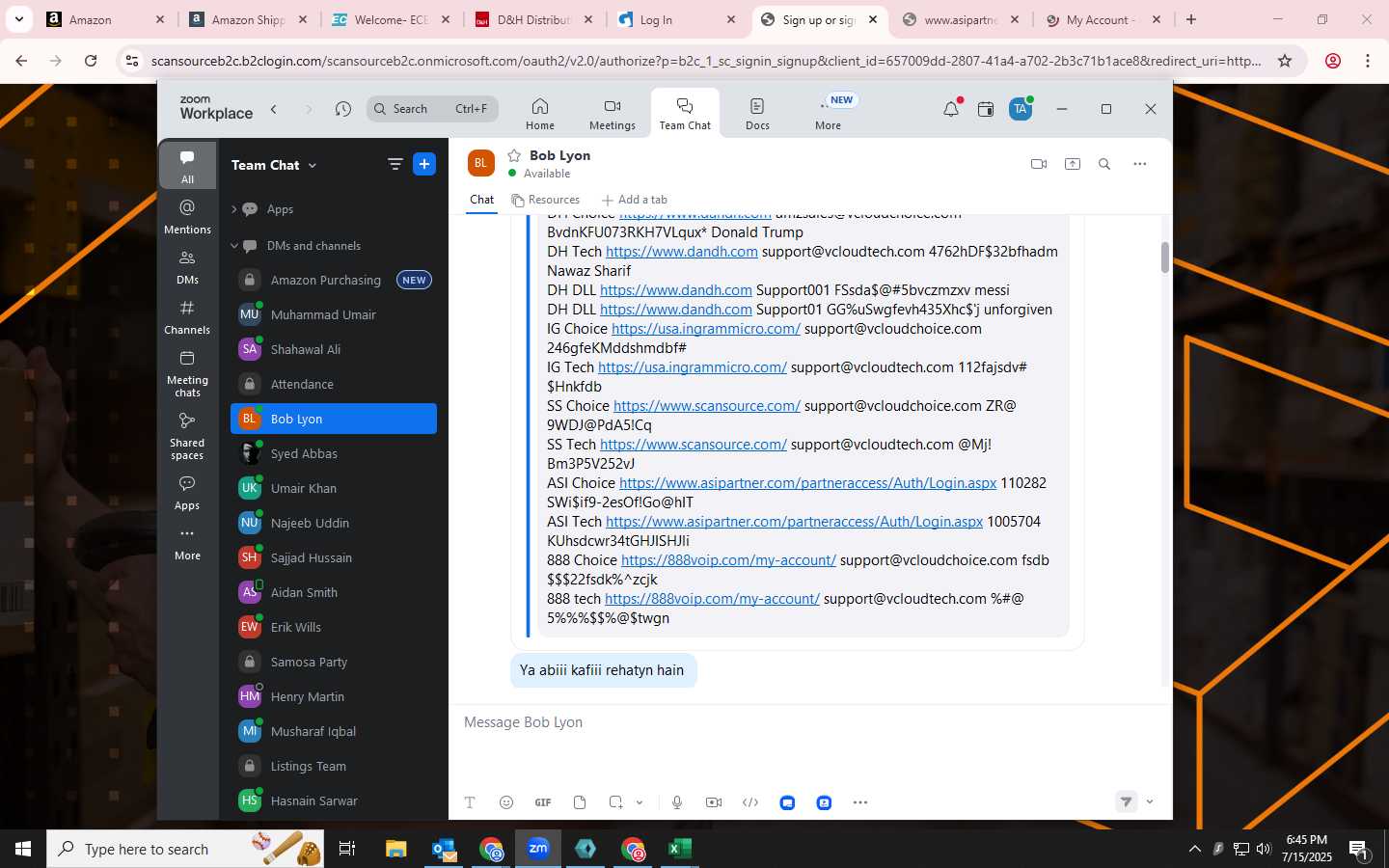Go back with the Zoom navigation arrow
This screenshot has height=868, width=1389.
point(274,109)
